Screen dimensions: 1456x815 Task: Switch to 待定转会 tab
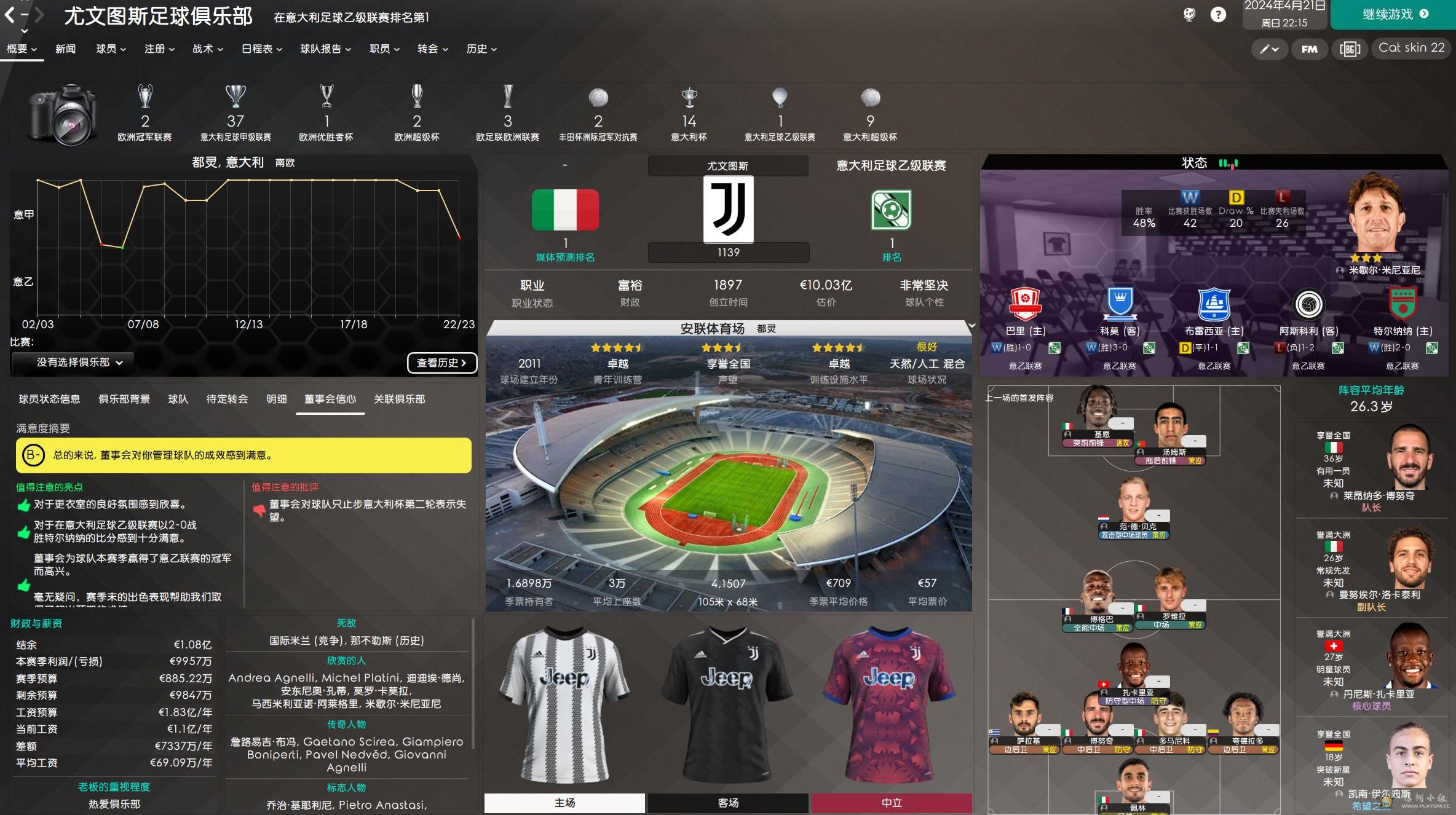(227, 399)
